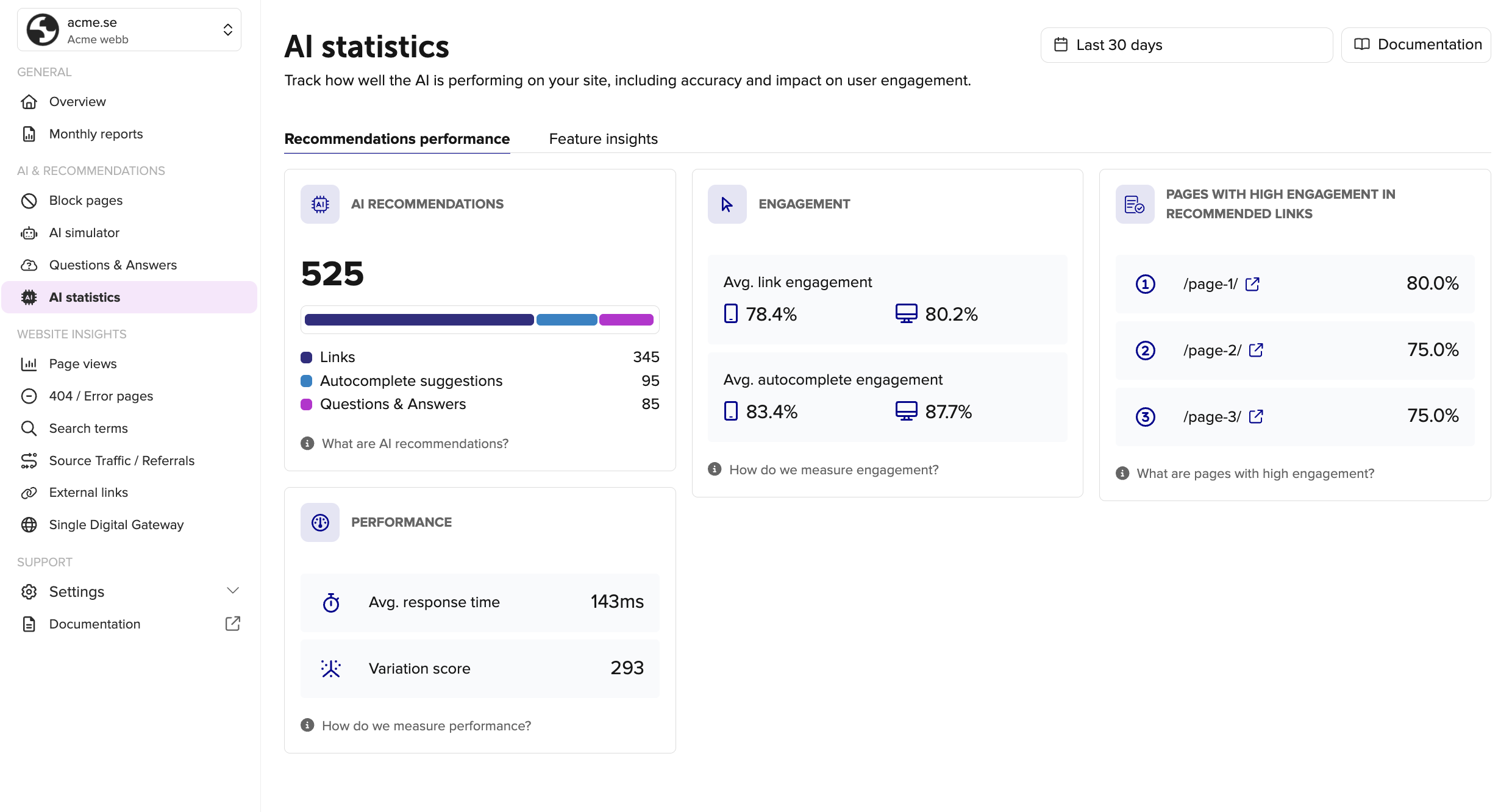The width and height of the screenshot is (1512, 812).
Task: Switch to the Feature insights tab
Action: pyautogui.click(x=603, y=138)
